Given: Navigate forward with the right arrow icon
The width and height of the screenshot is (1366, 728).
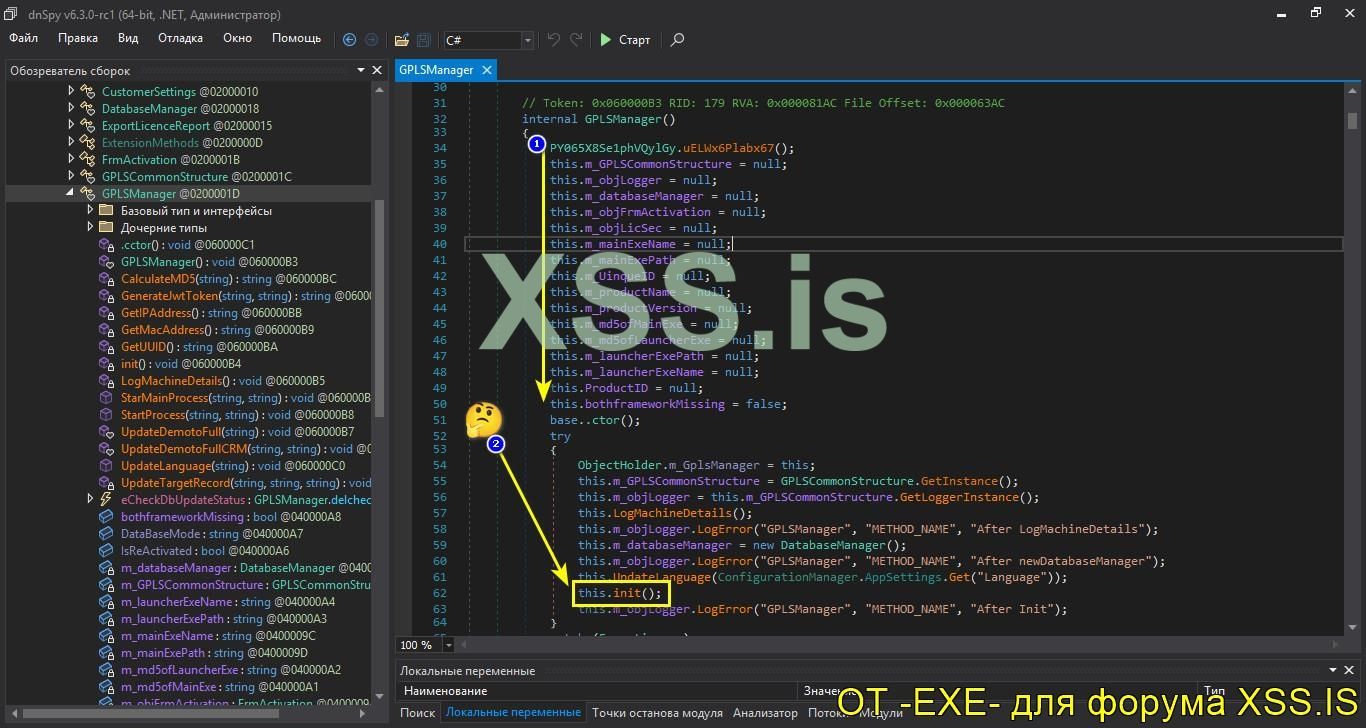Looking at the screenshot, I should point(371,40).
